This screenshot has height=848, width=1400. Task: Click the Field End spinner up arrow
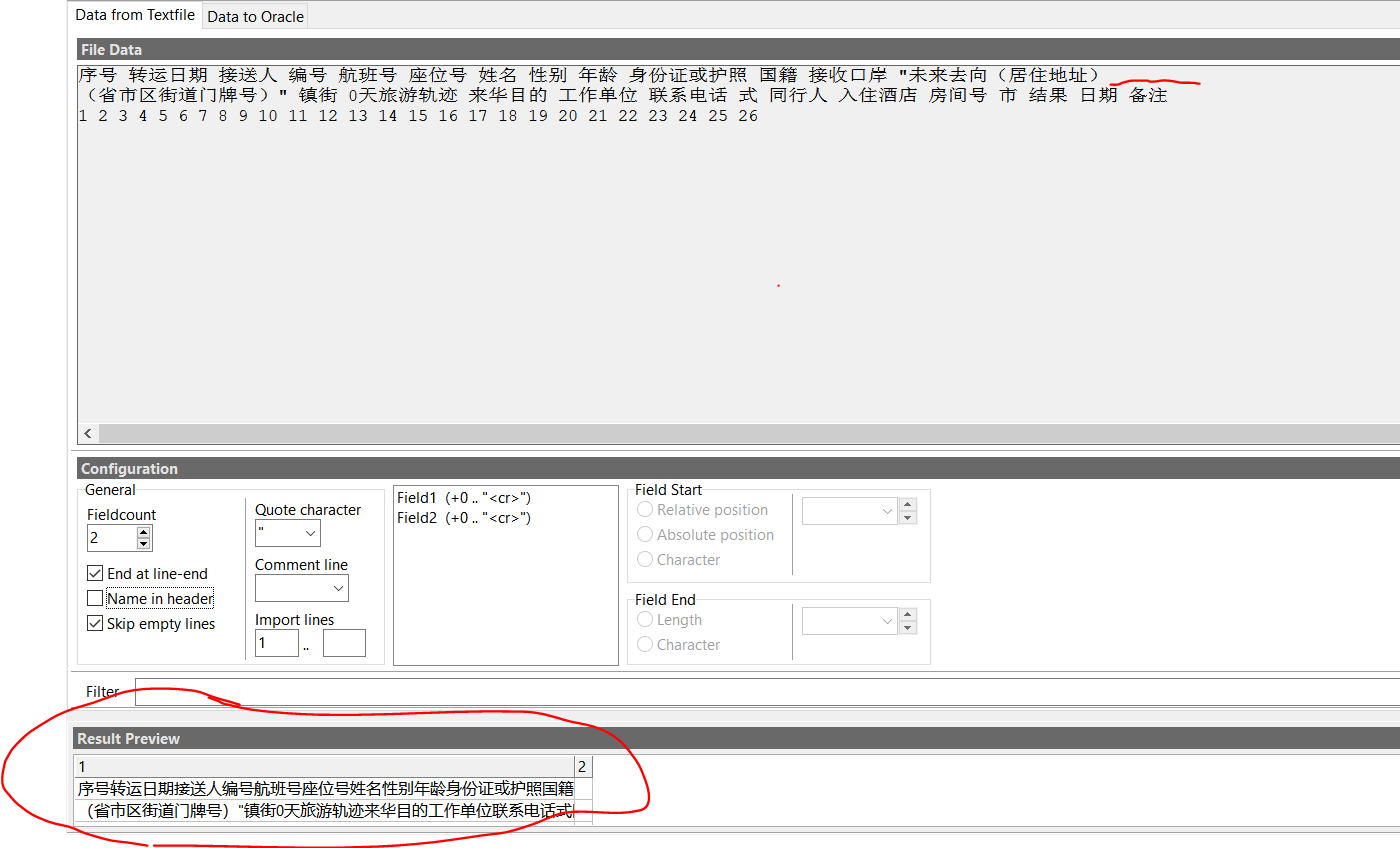(908, 615)
